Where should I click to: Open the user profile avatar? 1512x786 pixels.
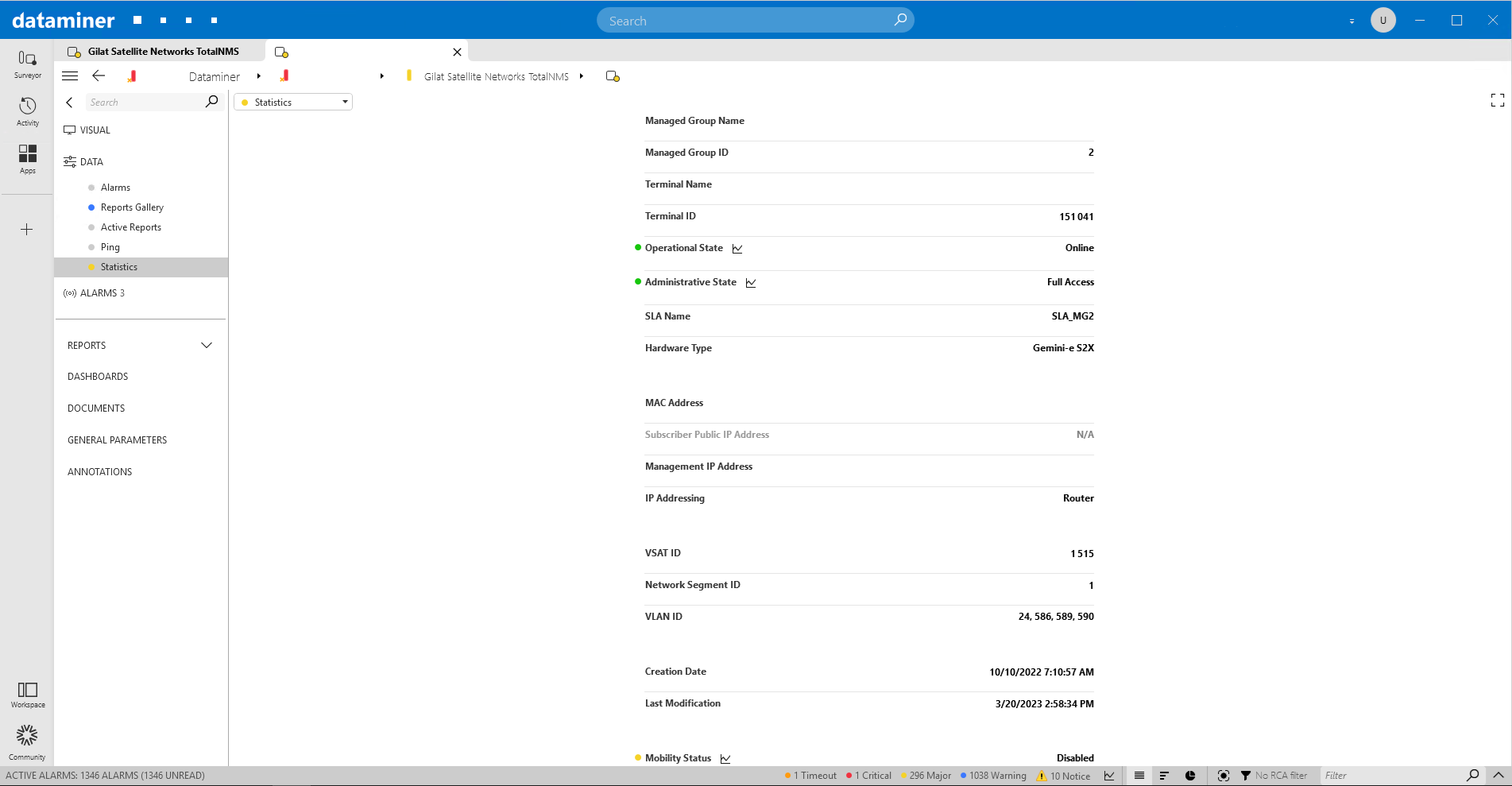click(1383, 20)
